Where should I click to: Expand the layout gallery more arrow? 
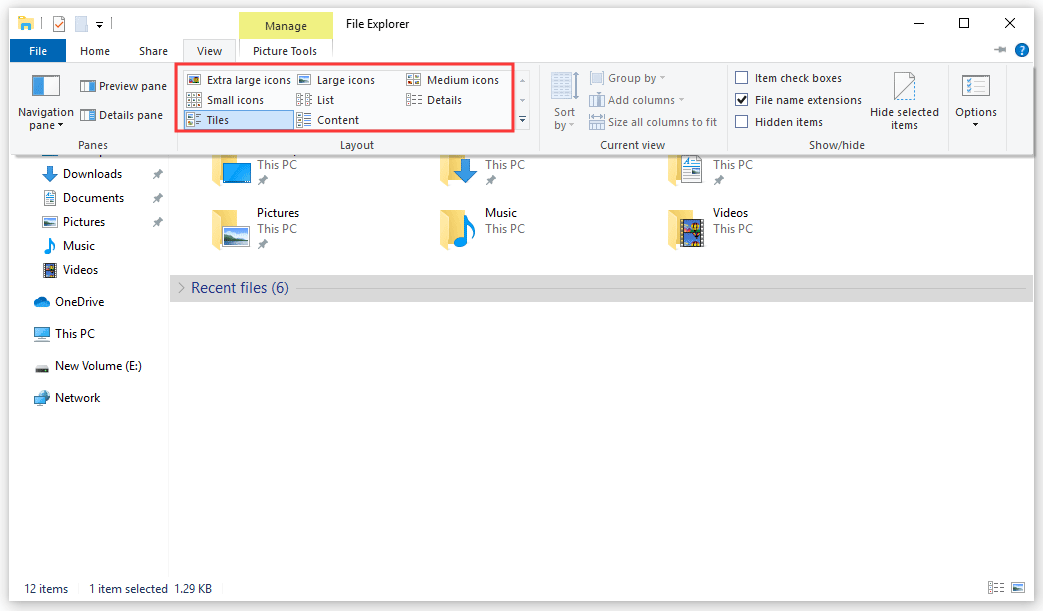pyautogui.click(x=523, y=120)
